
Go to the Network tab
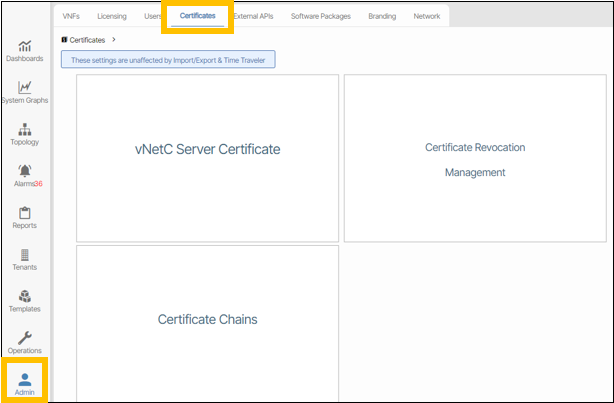click(x=427, y=16)
